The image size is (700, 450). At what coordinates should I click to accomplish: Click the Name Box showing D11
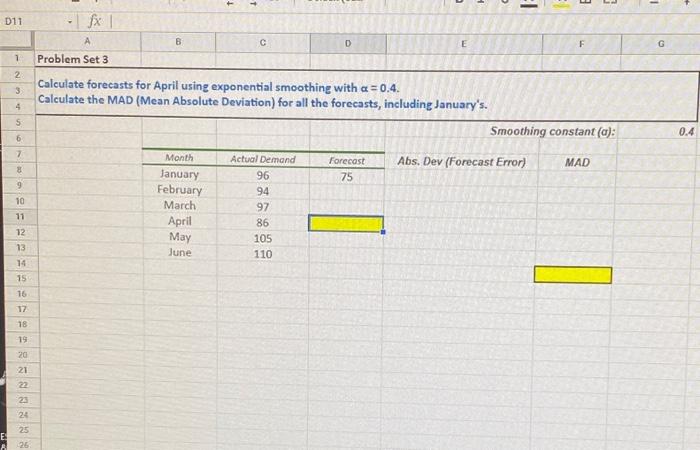(13, 21)
